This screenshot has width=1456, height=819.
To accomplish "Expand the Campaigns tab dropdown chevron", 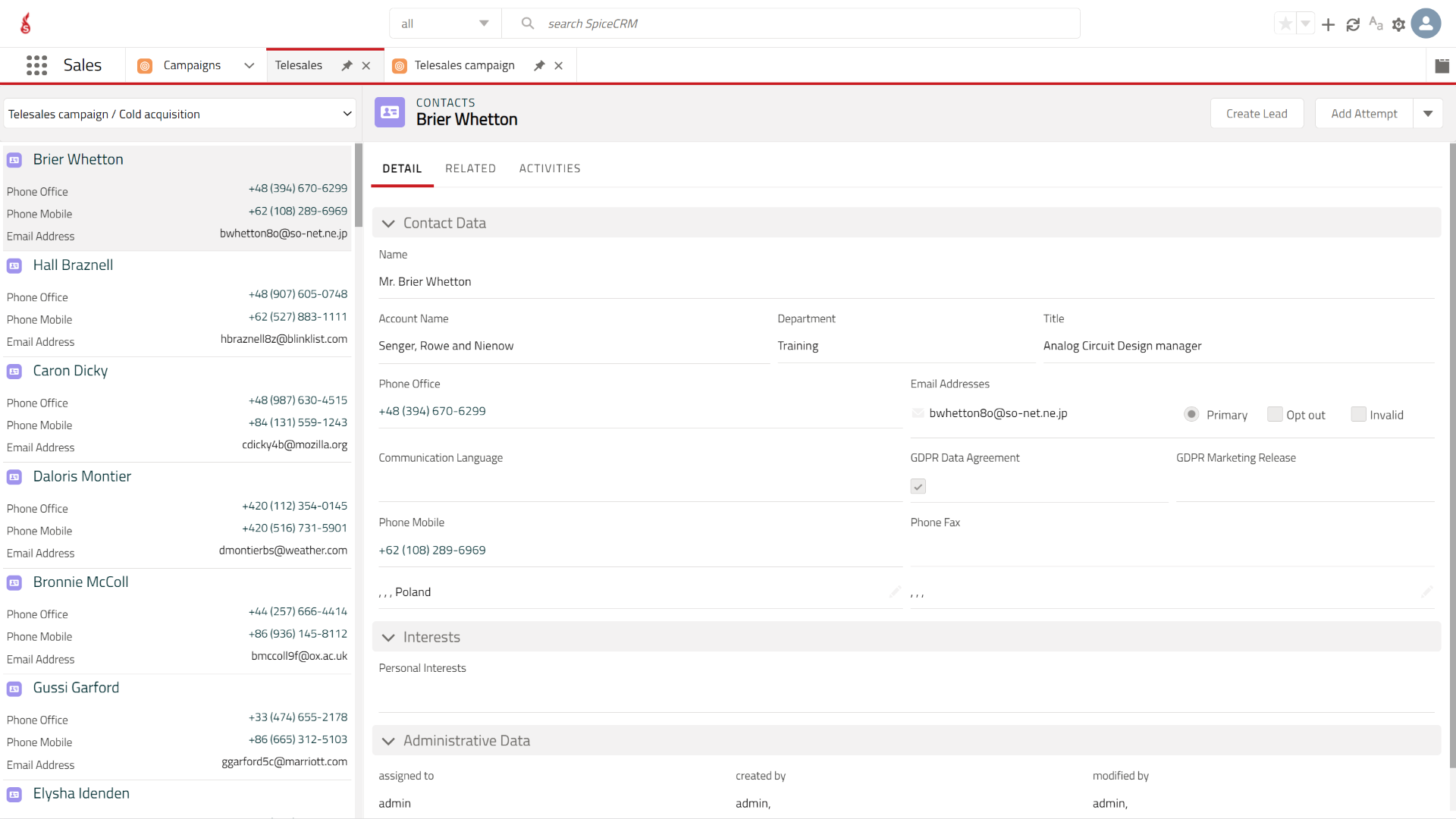I will 249,66.
